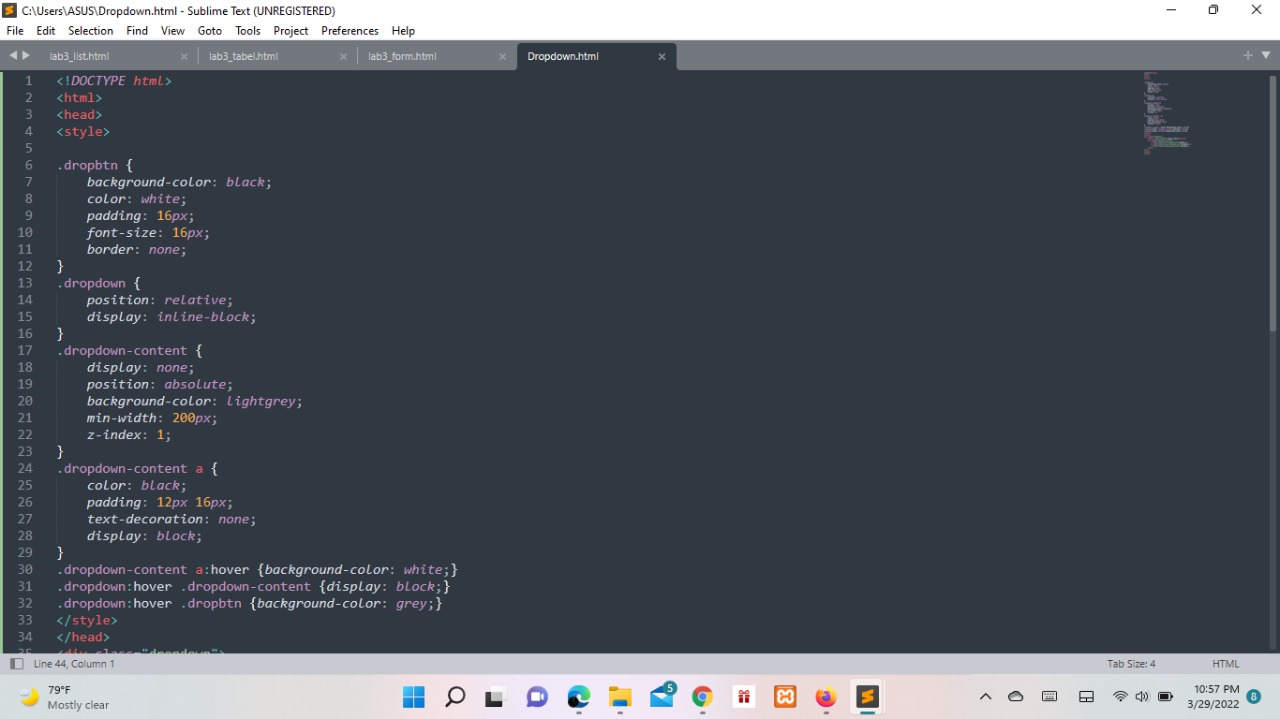Select the Dropdown.html tab
1280x719 pixels.
(x=563, y=56)
